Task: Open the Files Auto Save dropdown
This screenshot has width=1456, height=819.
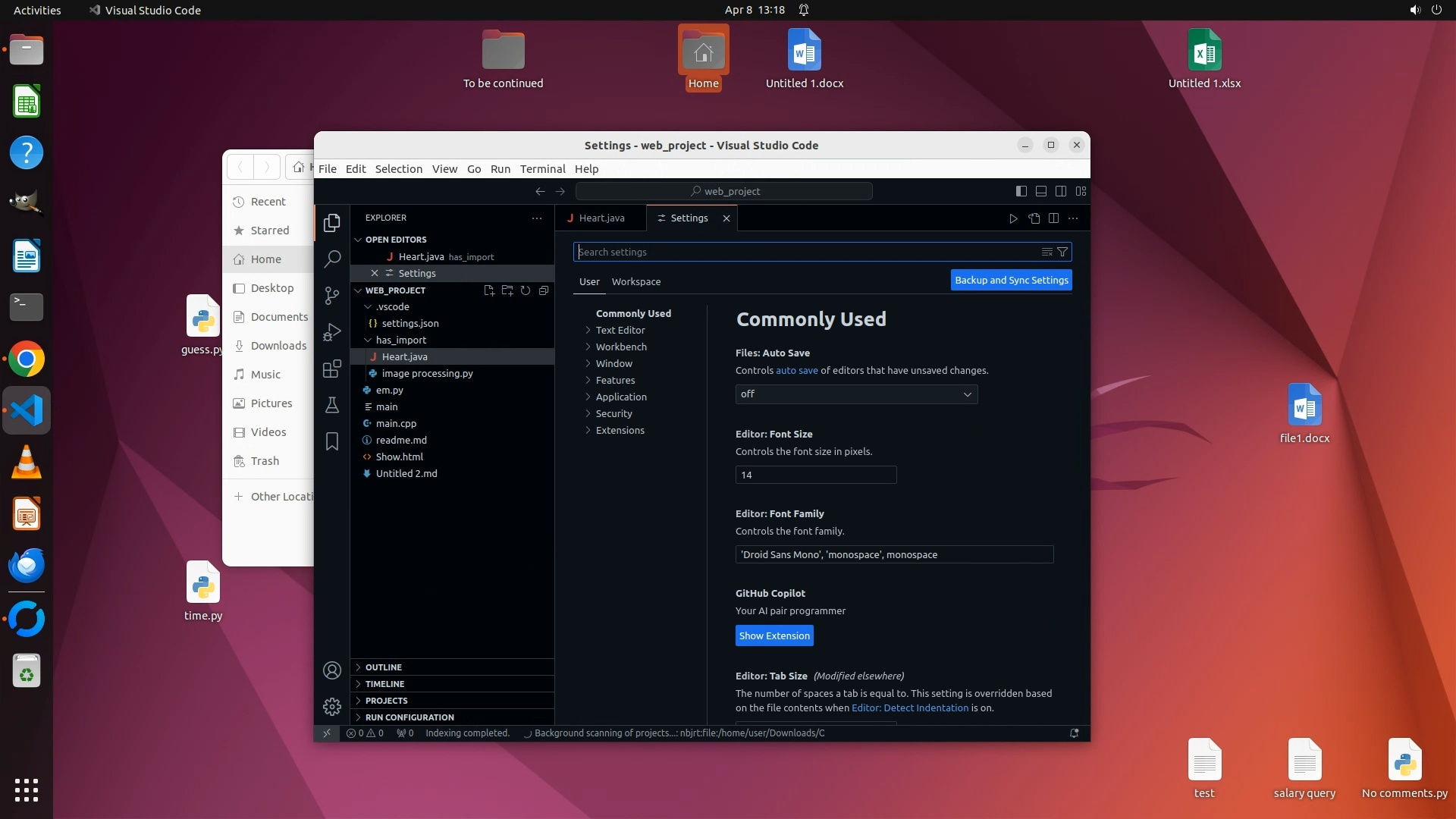Action: pyautogui.click(x=856, y=394)
